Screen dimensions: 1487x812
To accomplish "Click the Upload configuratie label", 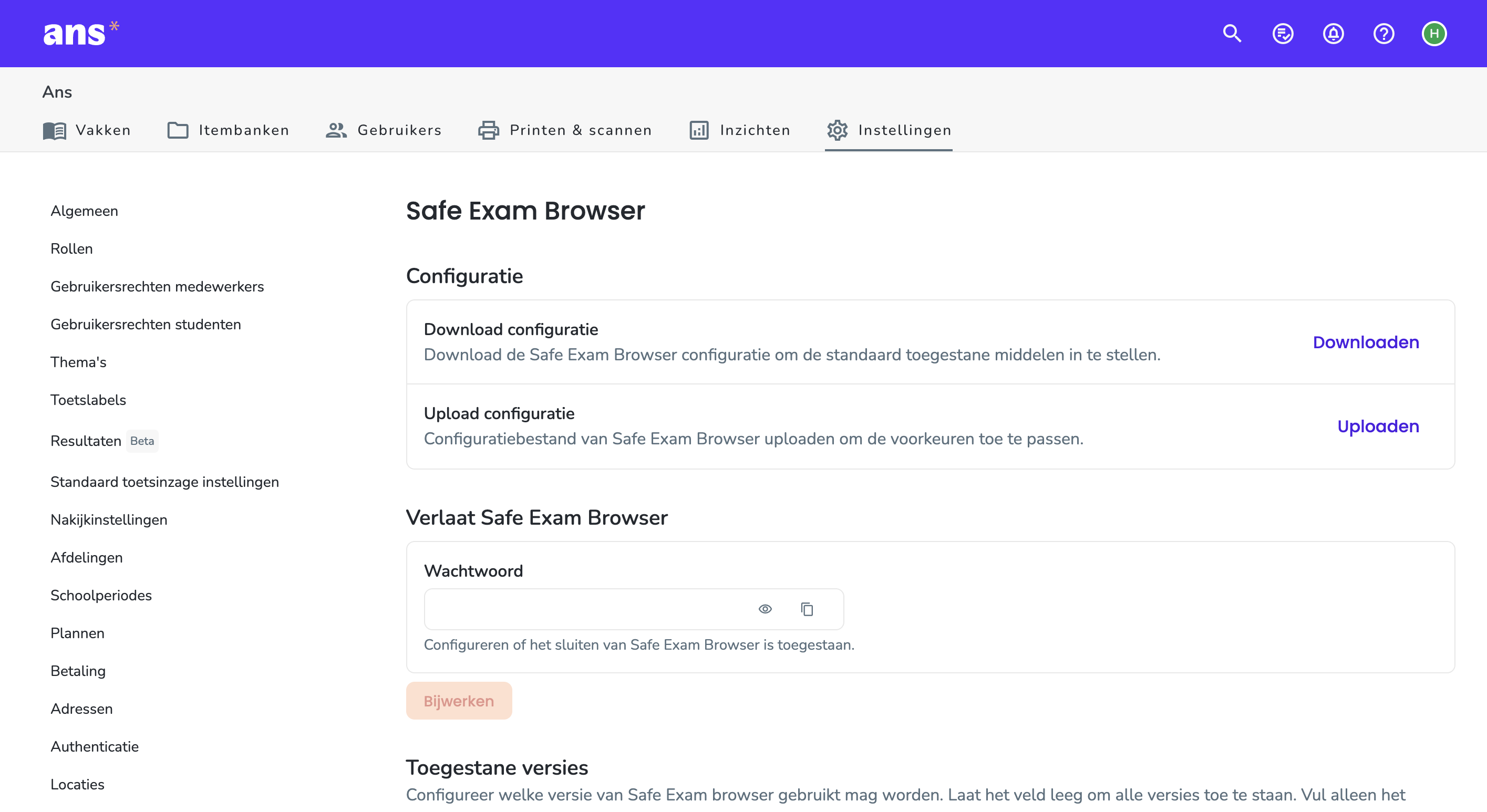I will click(x=499, y=413).
